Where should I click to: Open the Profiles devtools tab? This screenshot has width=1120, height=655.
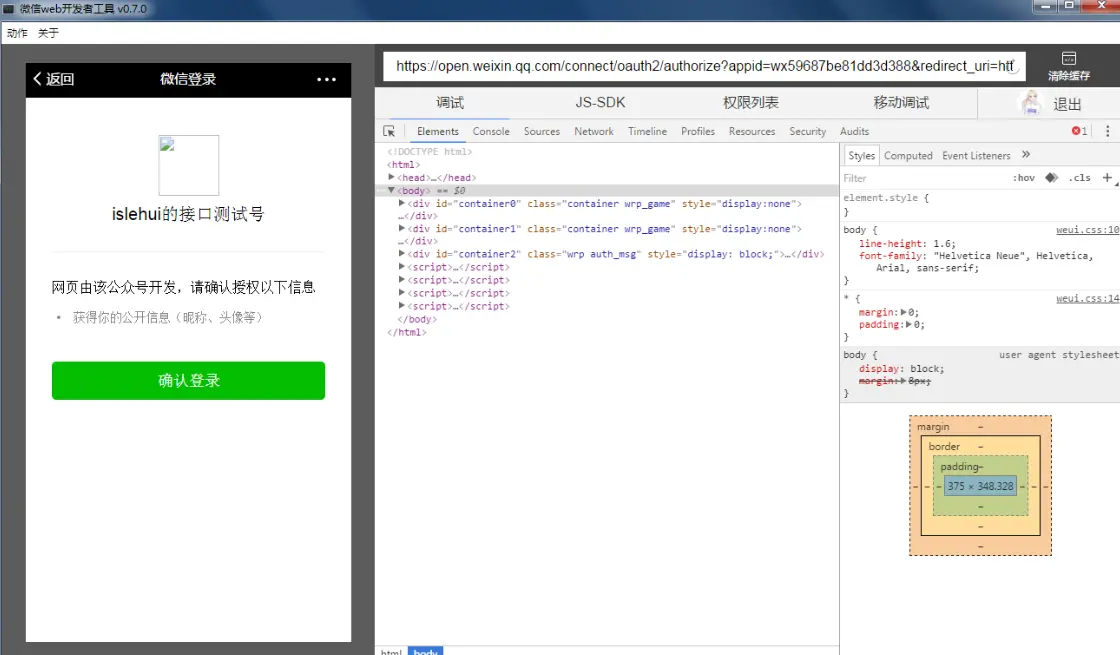(698, 131)
